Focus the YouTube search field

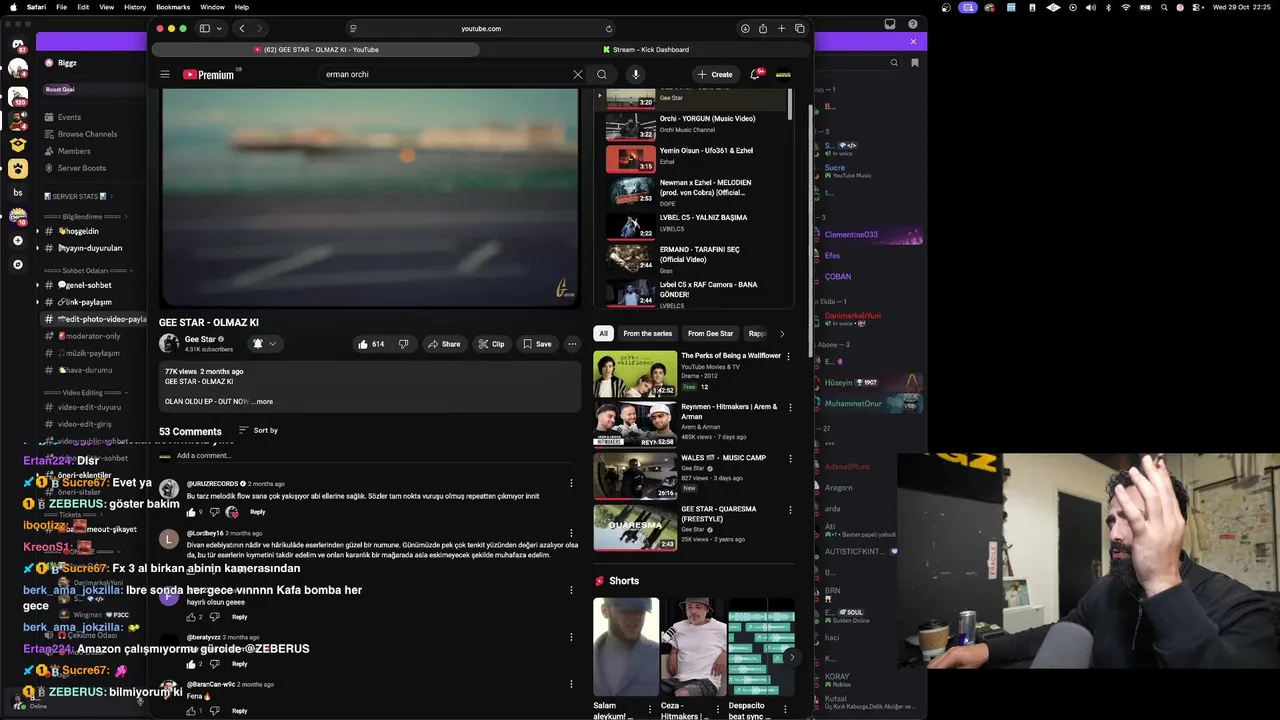[445, 74]
